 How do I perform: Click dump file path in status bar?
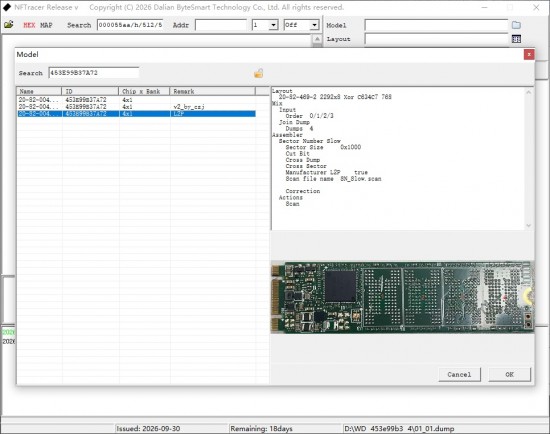click(x=399, y=428)
